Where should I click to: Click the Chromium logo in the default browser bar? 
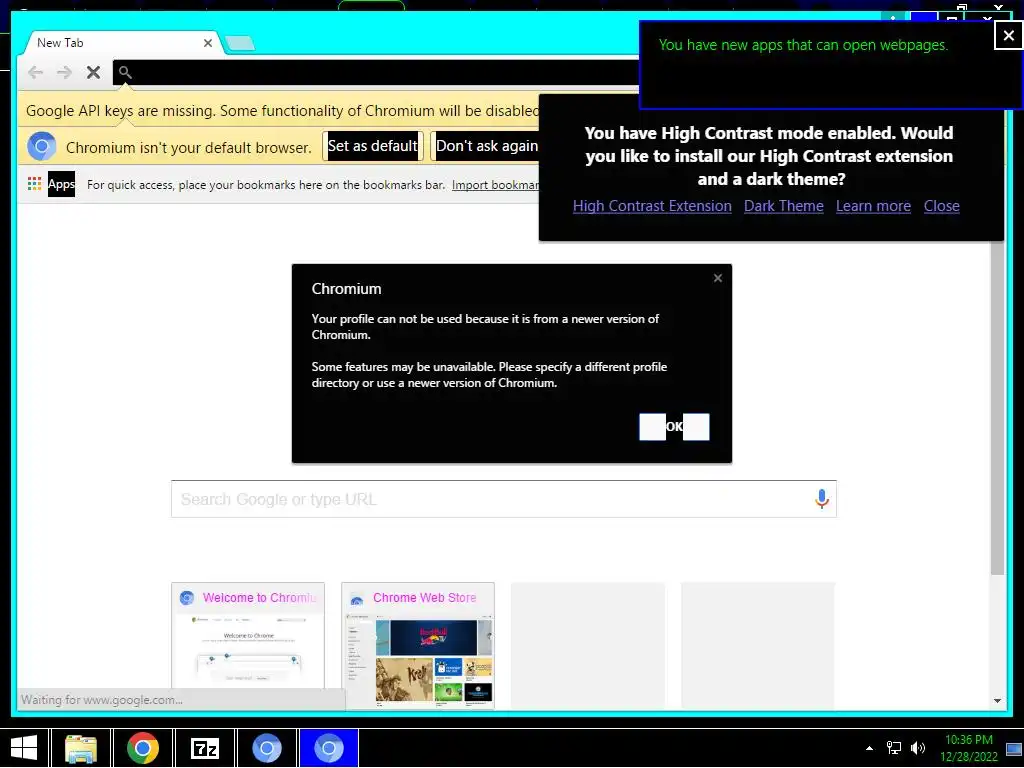pos(42,146)
